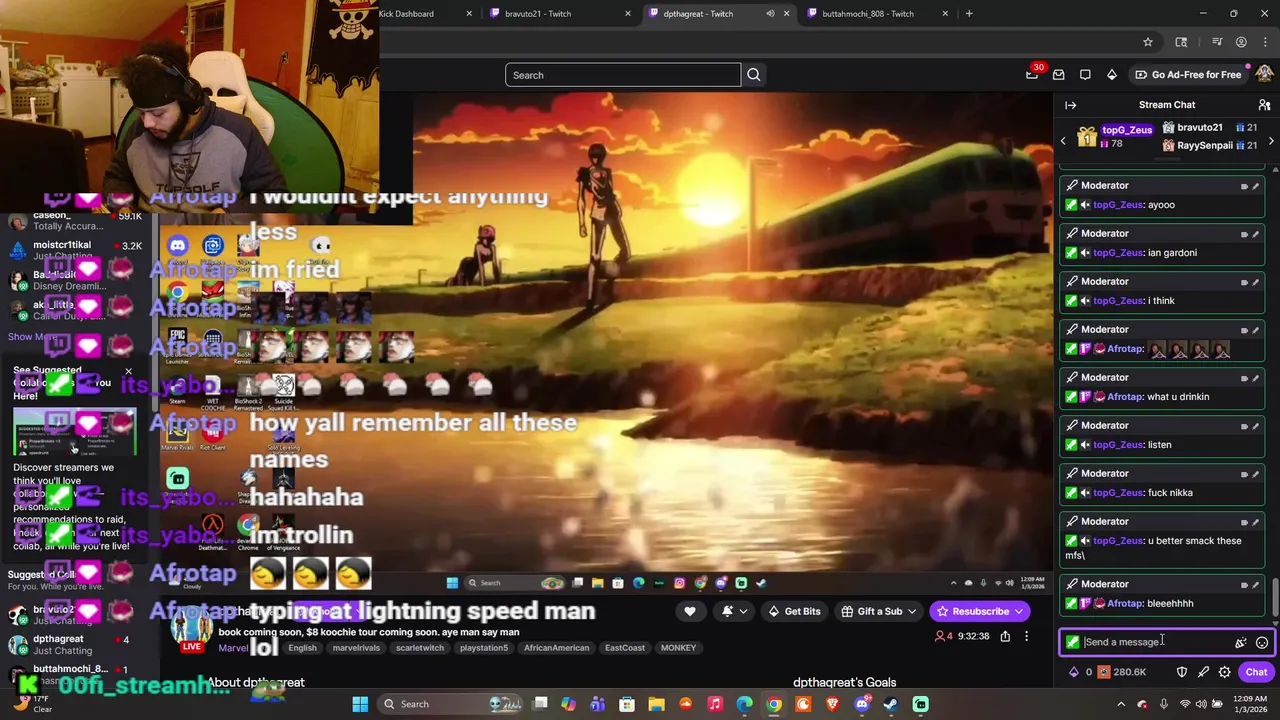Click the playstation5 tag
Screen dimensions: 1280x720
(x=483, y=648)
